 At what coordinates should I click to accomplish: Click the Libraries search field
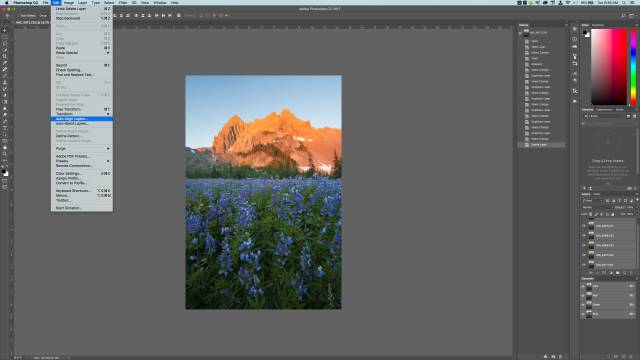[x=608, y=123]
